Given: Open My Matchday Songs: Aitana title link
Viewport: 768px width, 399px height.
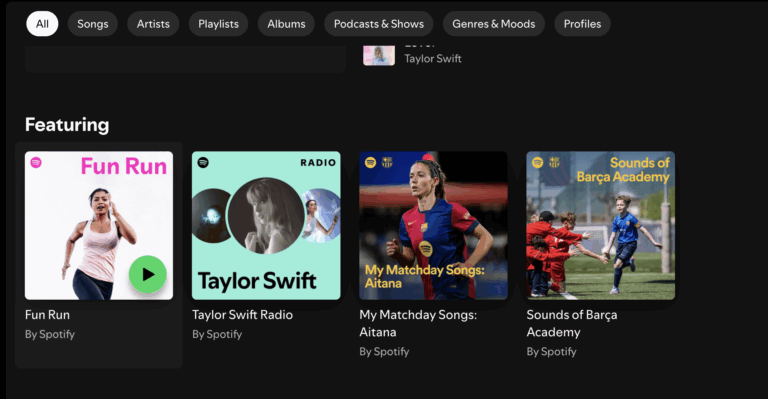Looking at the screenshot, I should 418,323.
